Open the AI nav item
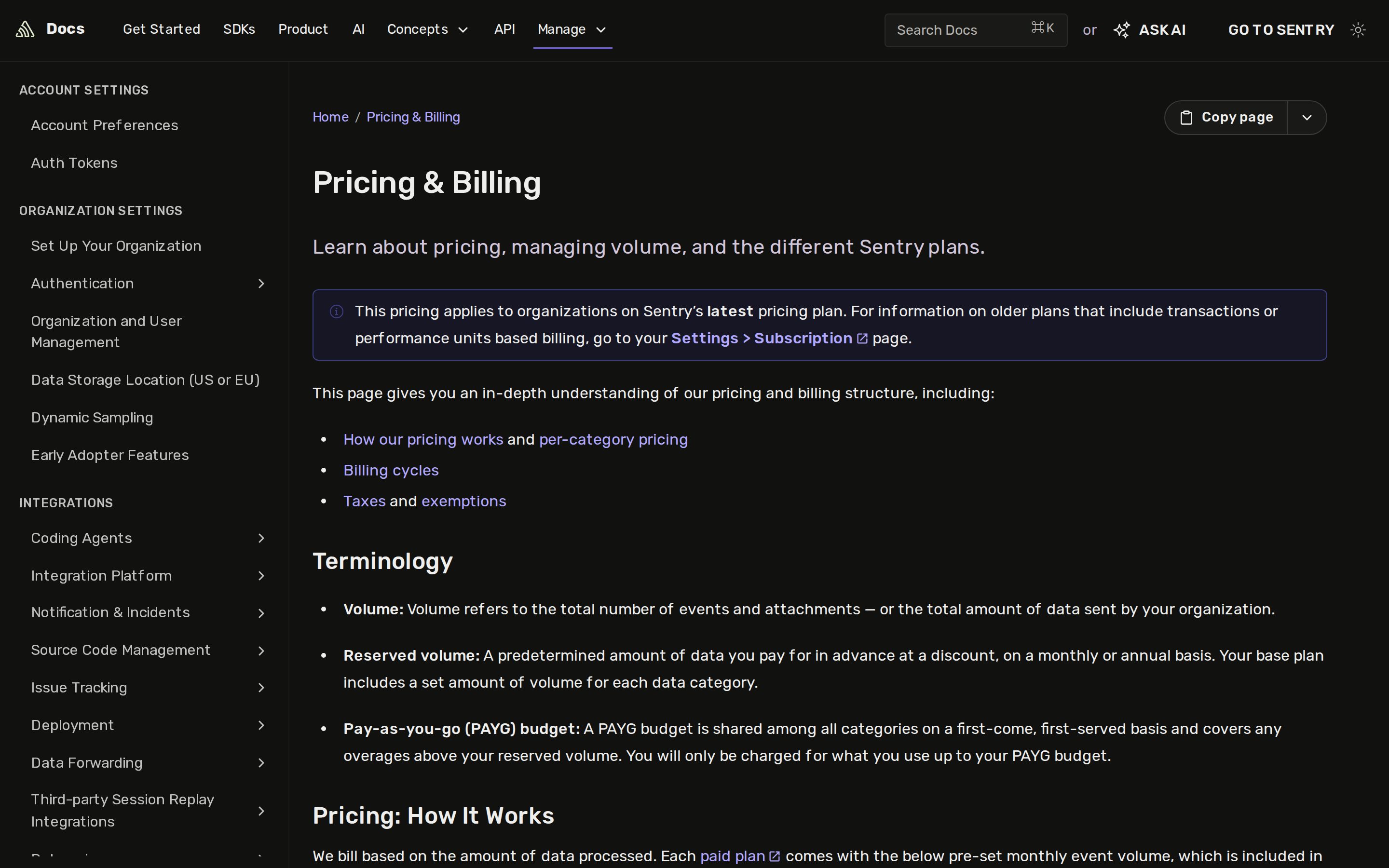This screenshot has width=1389, height=868. 359,29
